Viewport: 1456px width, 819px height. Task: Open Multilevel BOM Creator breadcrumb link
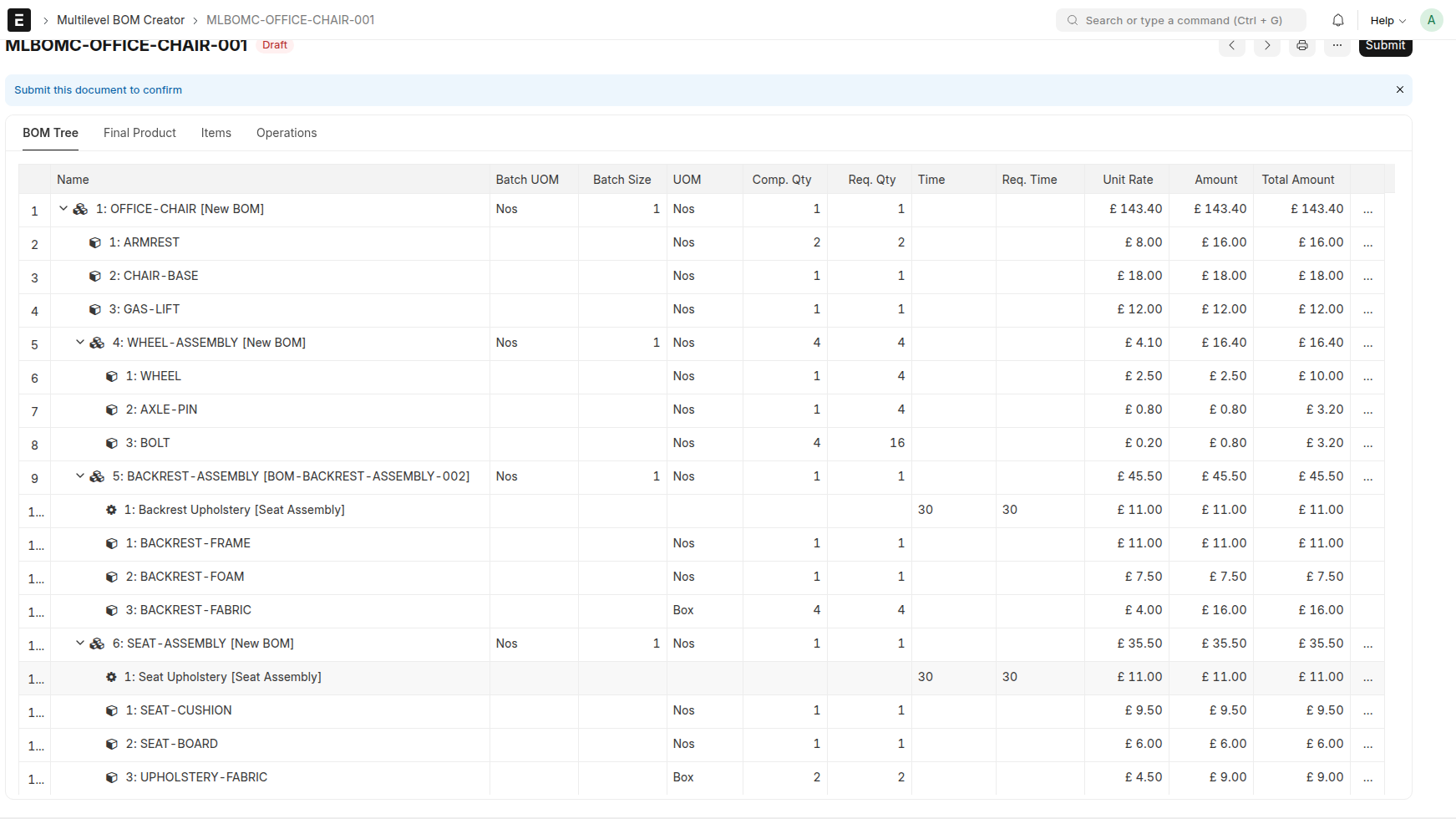click(120, 20)
